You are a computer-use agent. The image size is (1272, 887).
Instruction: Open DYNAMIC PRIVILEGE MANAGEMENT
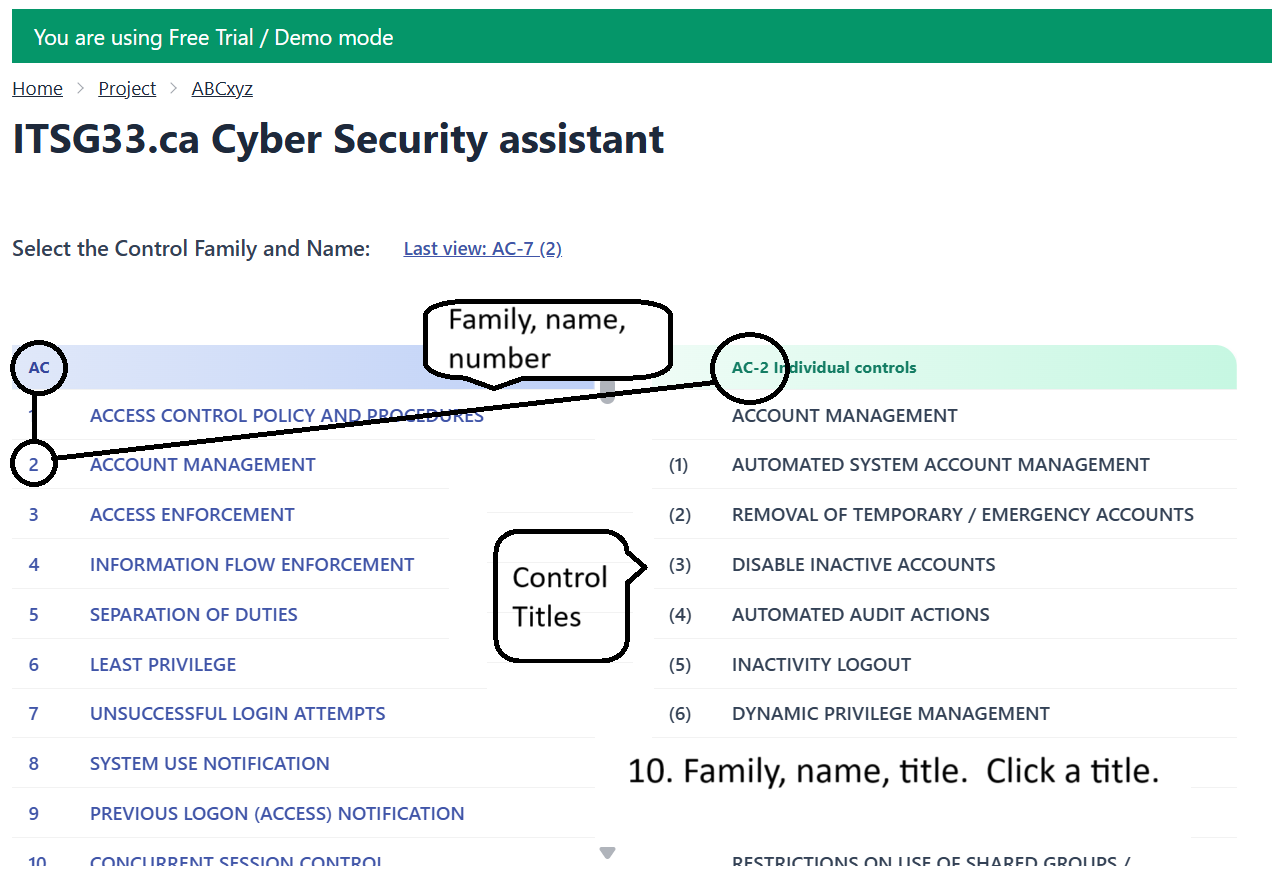pos(891,714)
